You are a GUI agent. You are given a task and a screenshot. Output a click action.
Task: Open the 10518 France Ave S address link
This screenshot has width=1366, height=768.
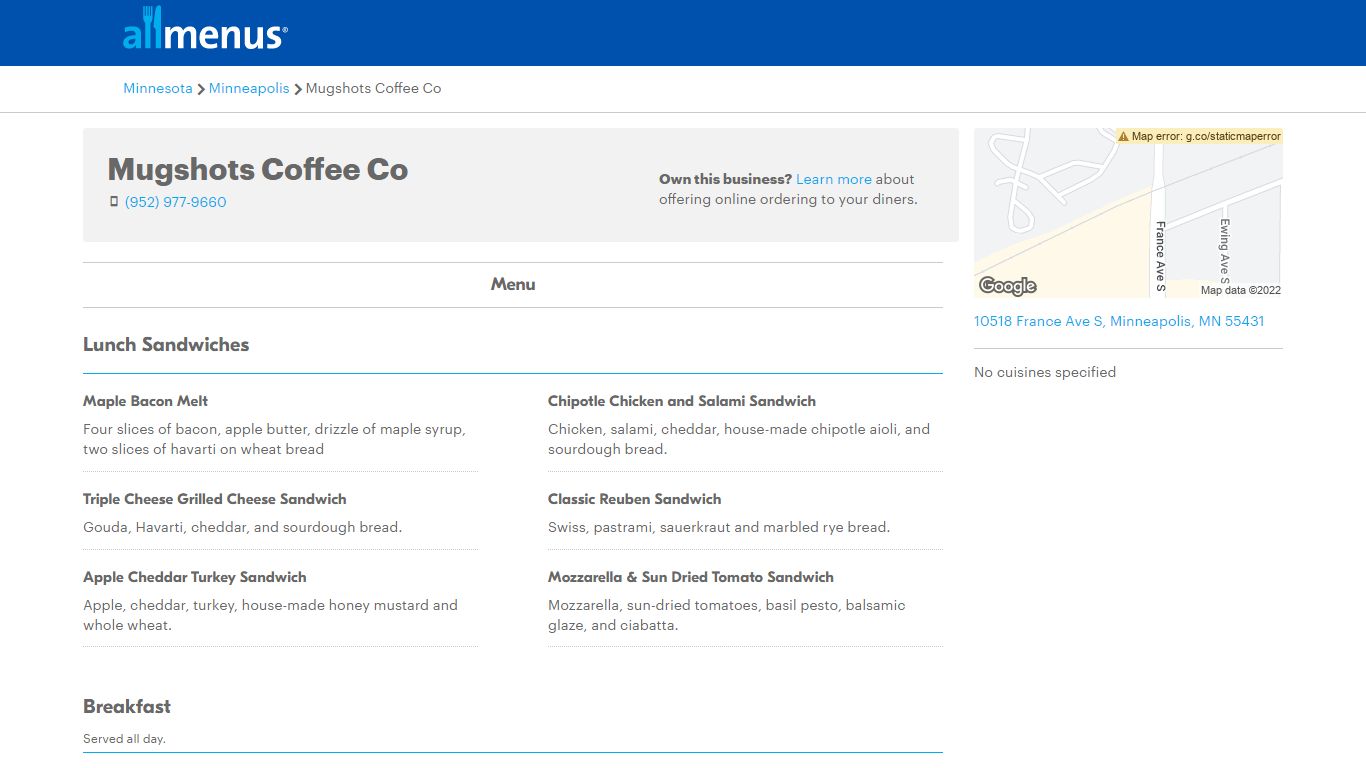1119,321
